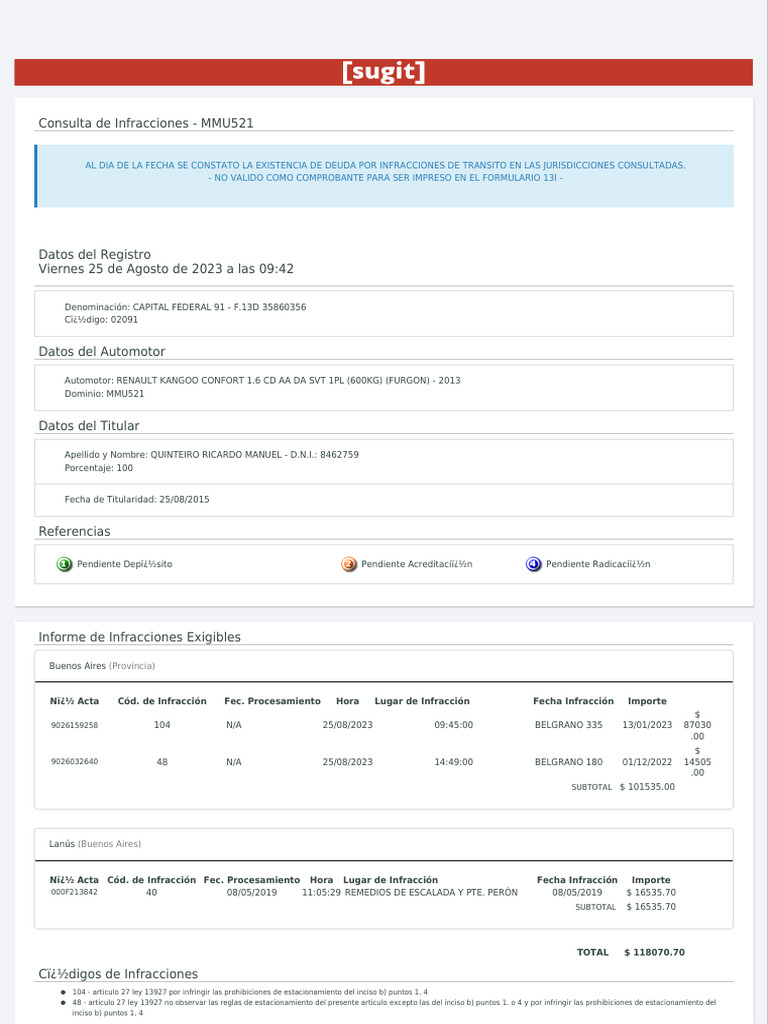The image size is (768, 1024).
Task: Click the bullet beside code 104 description
Action: pos(64,992)
